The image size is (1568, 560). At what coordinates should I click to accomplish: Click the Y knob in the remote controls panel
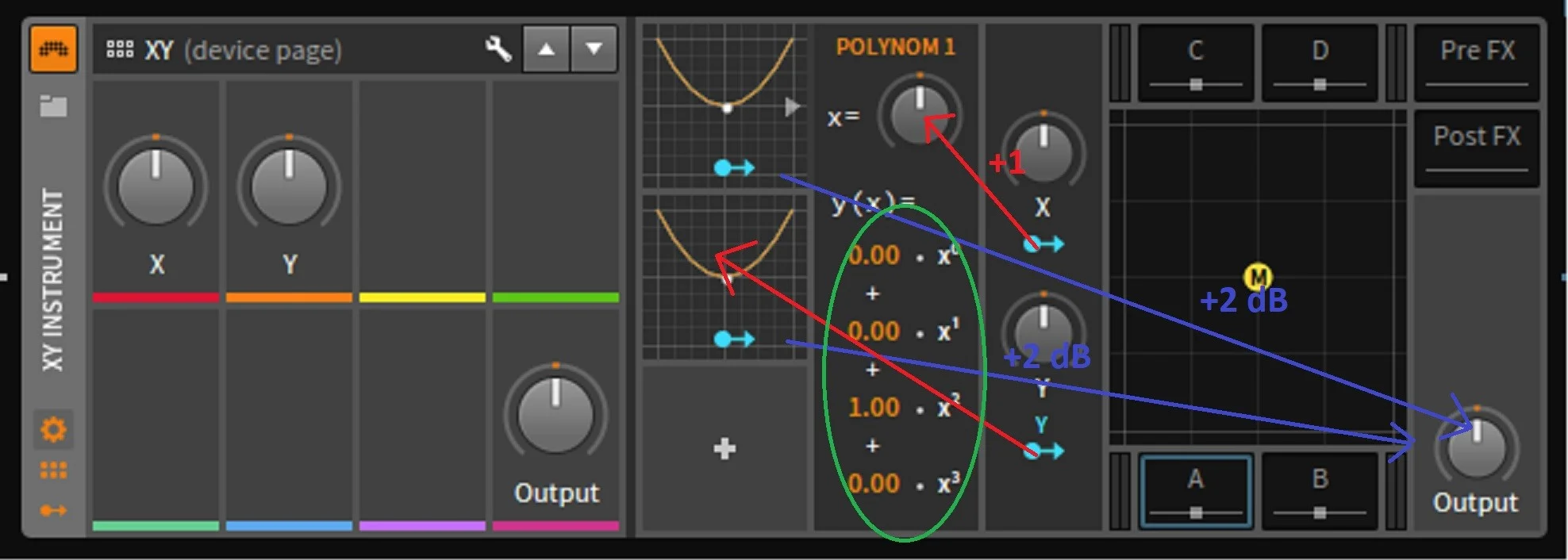289,186
